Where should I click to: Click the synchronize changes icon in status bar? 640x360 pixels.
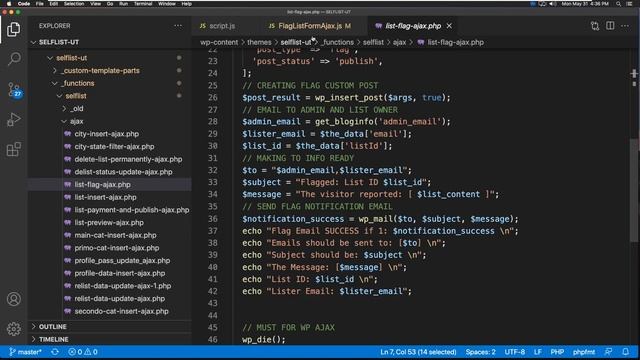(x=55, y=352)
